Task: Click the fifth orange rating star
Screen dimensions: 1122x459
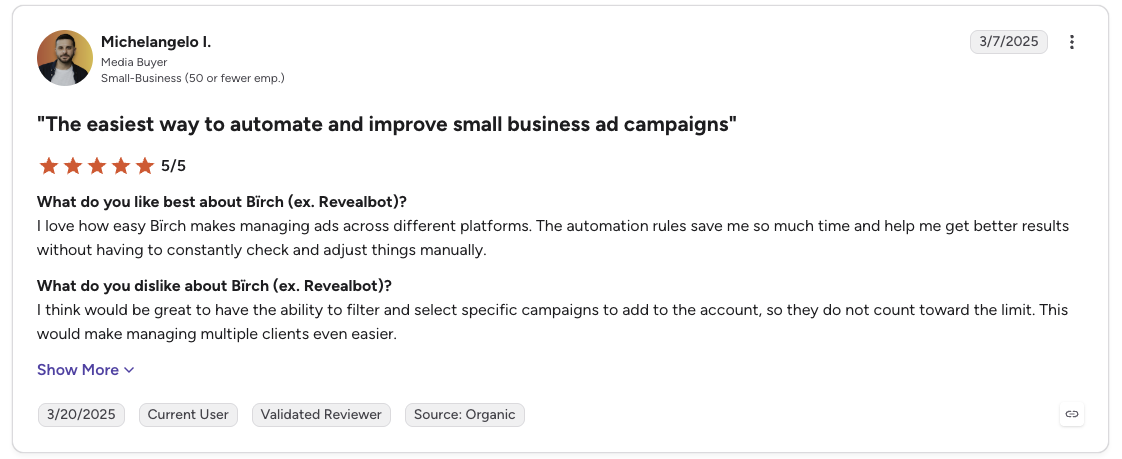Action: 145,166
